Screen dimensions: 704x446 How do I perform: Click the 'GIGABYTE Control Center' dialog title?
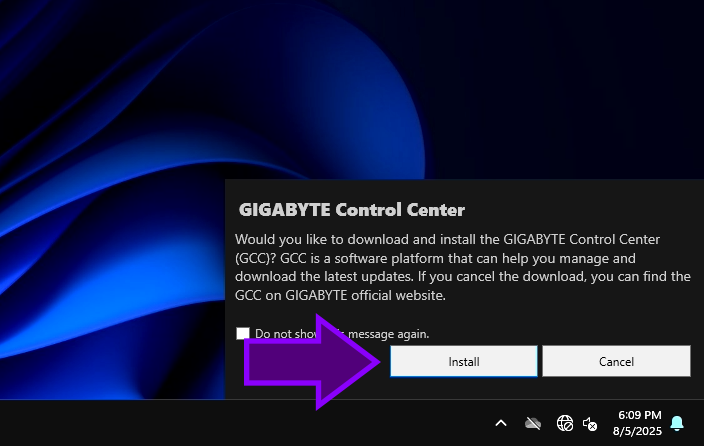coord(352,210)
